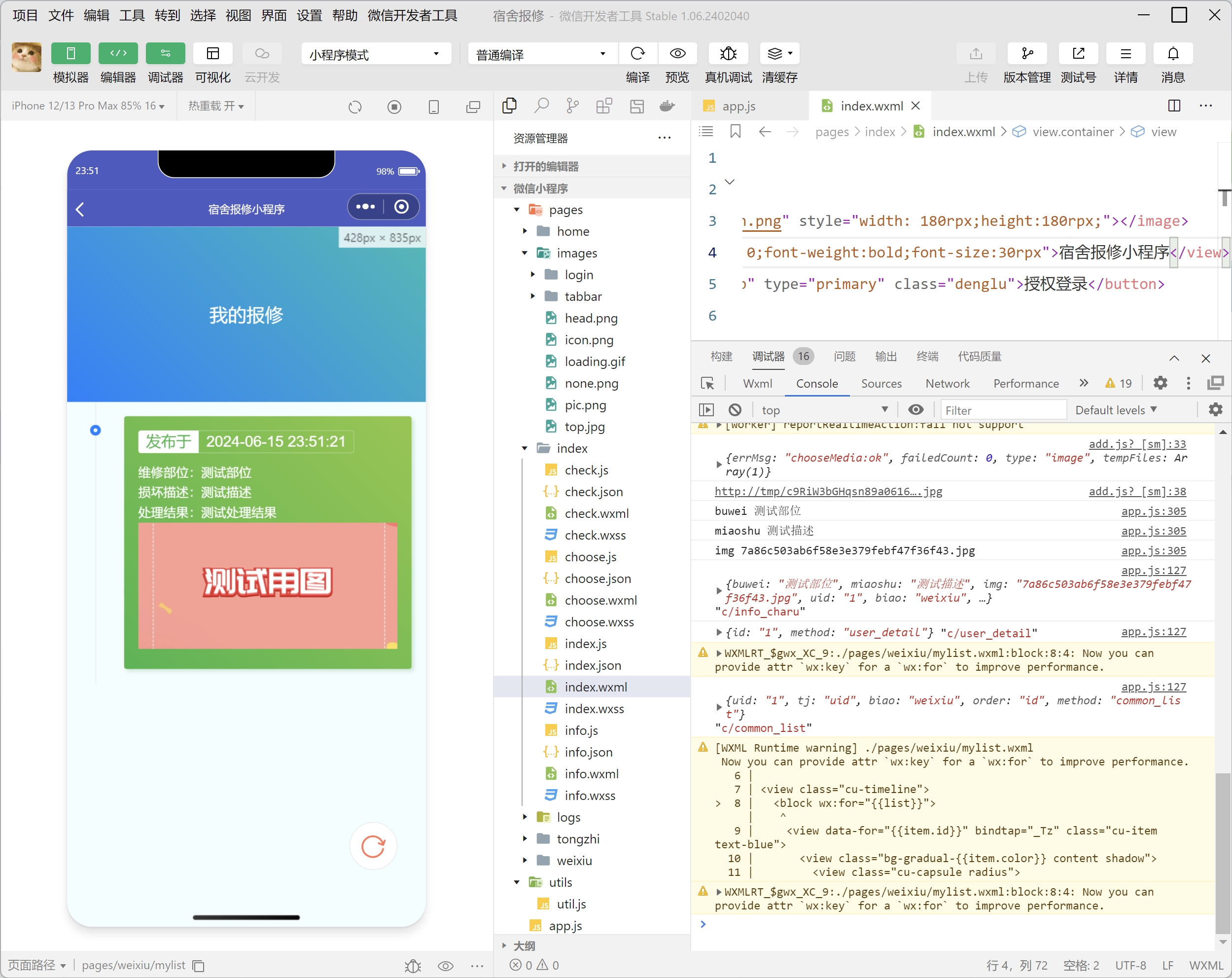Expand the weixiu folder
The image size is (1232, 978).
pos(574,861)
